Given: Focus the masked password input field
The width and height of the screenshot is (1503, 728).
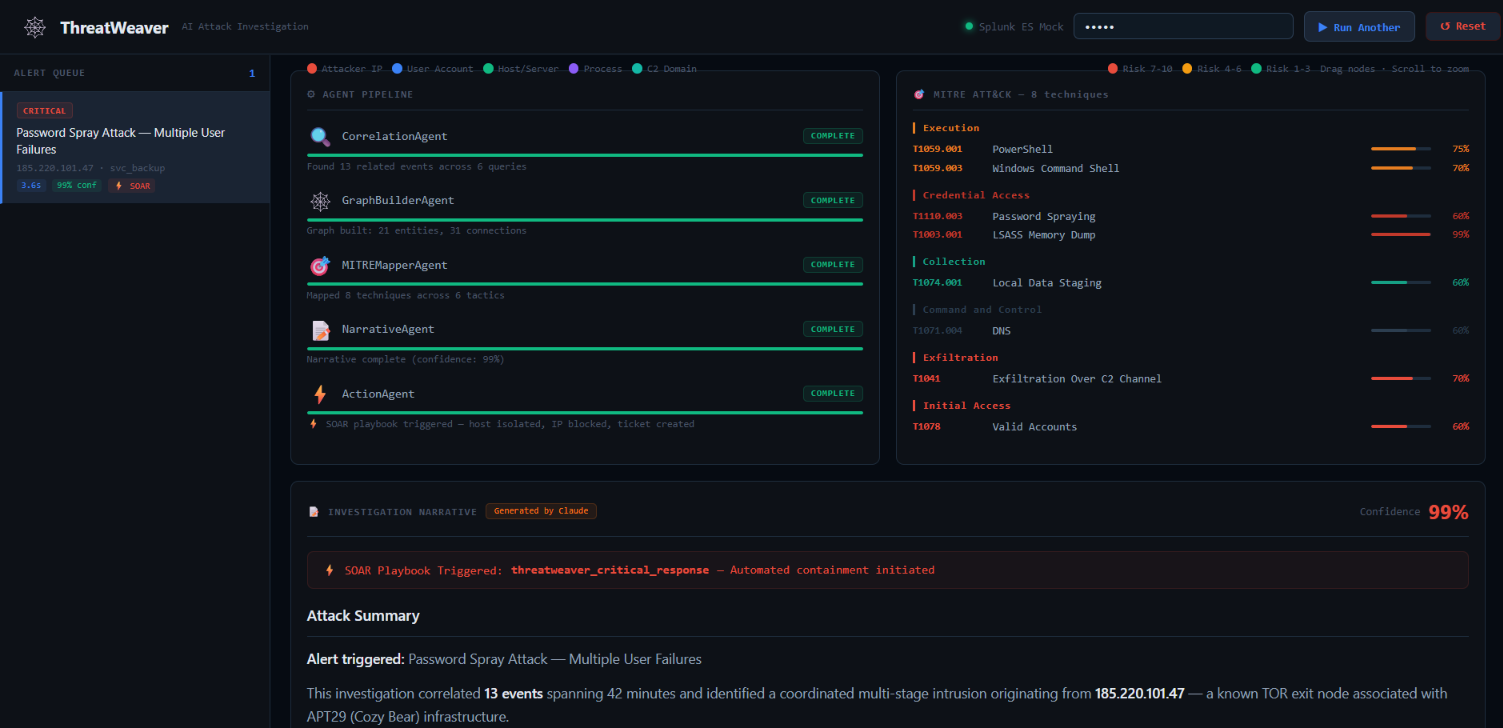Looking at the screenshot, I should [x=1183, y=26].
